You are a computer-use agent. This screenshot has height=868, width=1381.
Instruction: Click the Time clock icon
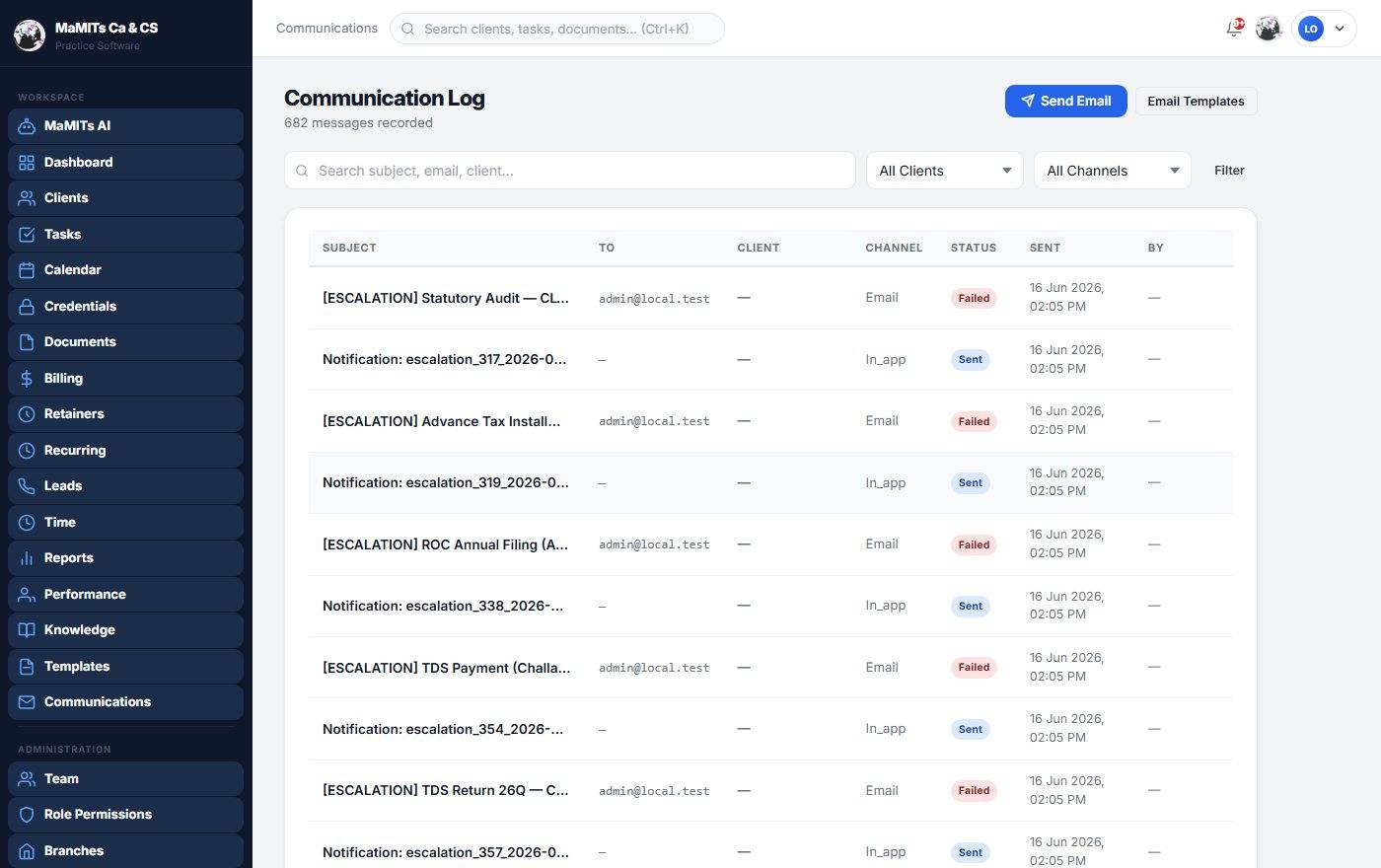click(27, 523)
